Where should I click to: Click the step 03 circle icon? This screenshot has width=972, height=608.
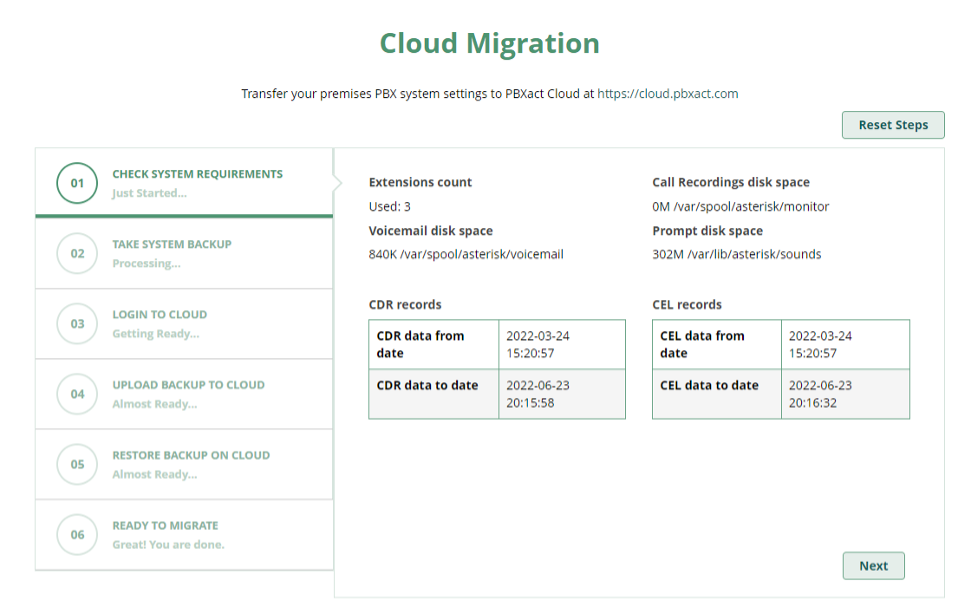[77, 324]
